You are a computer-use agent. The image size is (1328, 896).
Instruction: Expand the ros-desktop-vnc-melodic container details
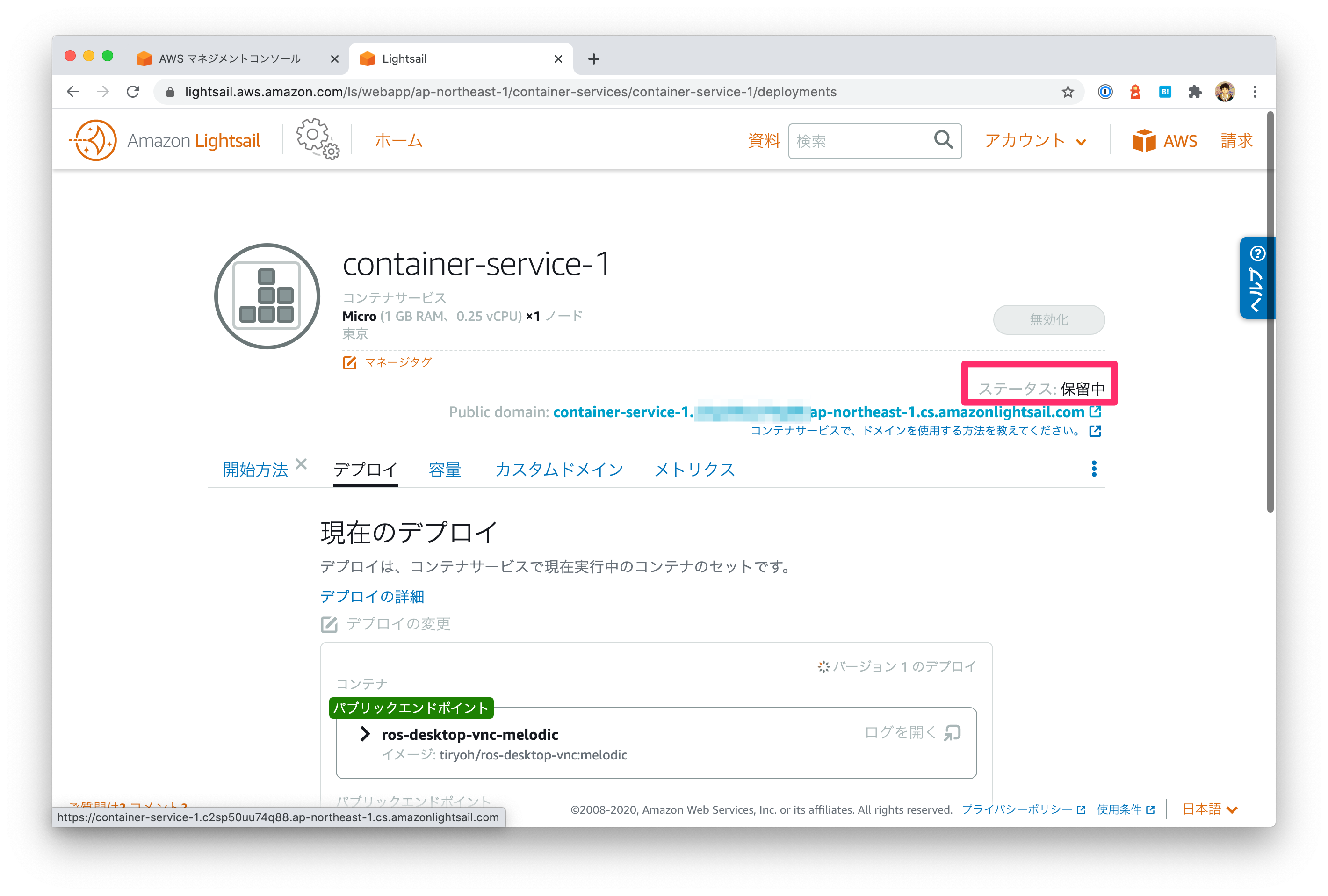pyautogui.click(x=365, y=734)
